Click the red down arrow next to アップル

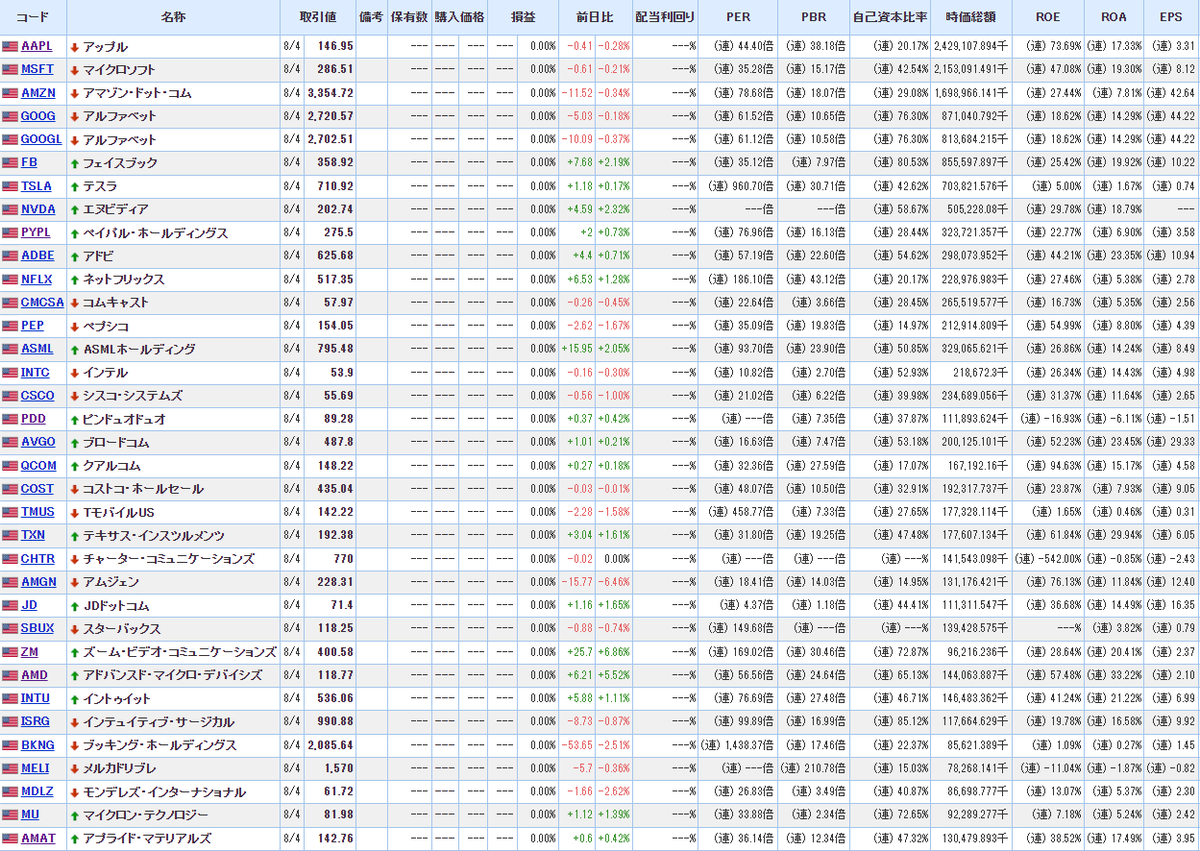point(74,47)
